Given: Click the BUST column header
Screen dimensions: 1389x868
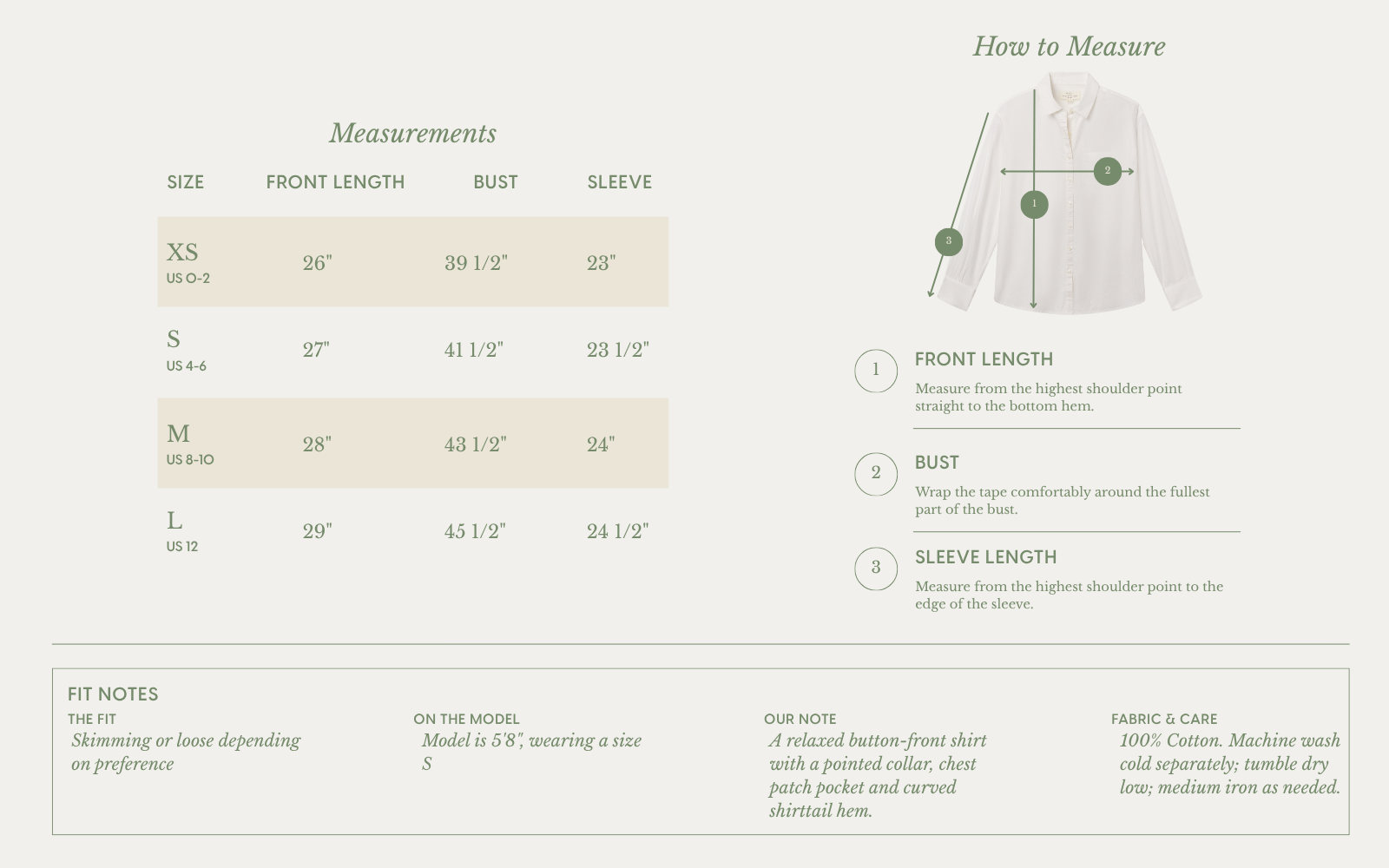Looking at the screenshot, I should pos(496,182).
